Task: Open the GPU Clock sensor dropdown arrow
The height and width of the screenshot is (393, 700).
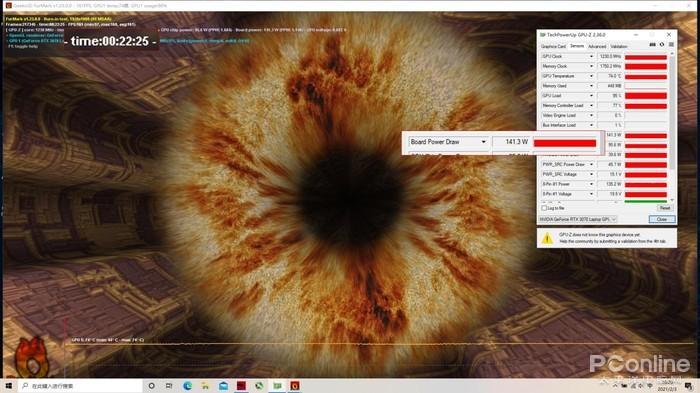Action: pyautogui.click(x=591, y=57)
